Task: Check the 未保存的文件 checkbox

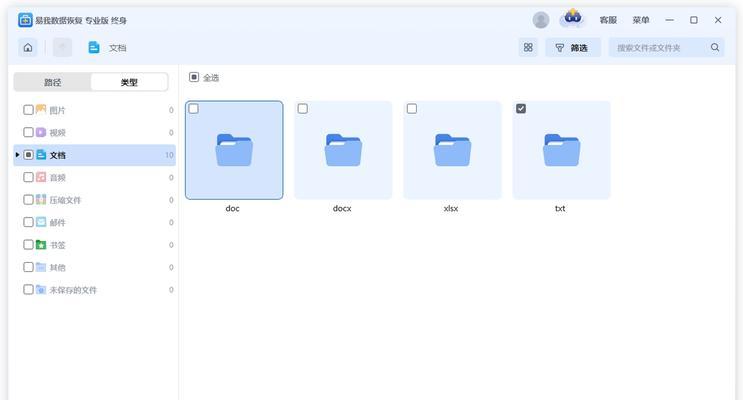Action: (x=28, y=289)
